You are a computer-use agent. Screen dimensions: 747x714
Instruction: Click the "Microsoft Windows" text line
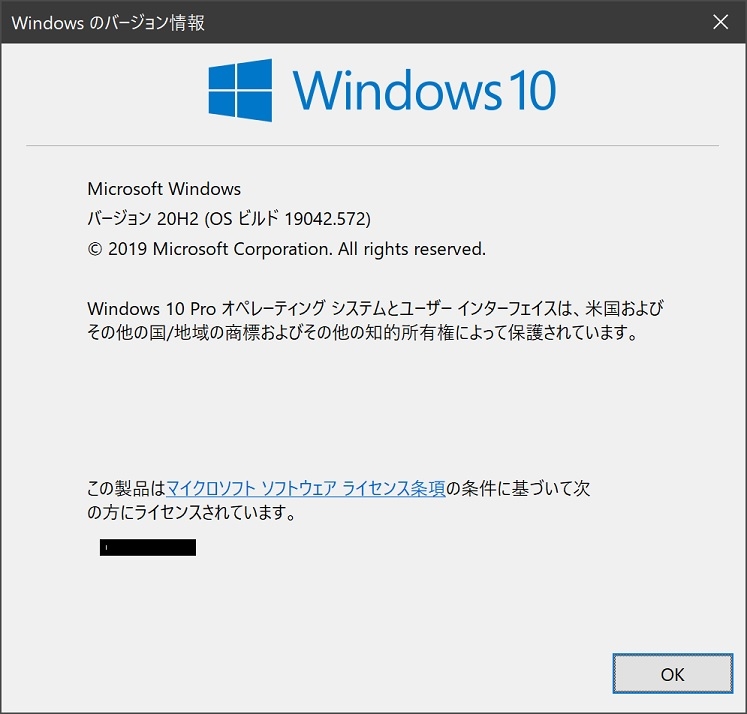click(164, 189)
